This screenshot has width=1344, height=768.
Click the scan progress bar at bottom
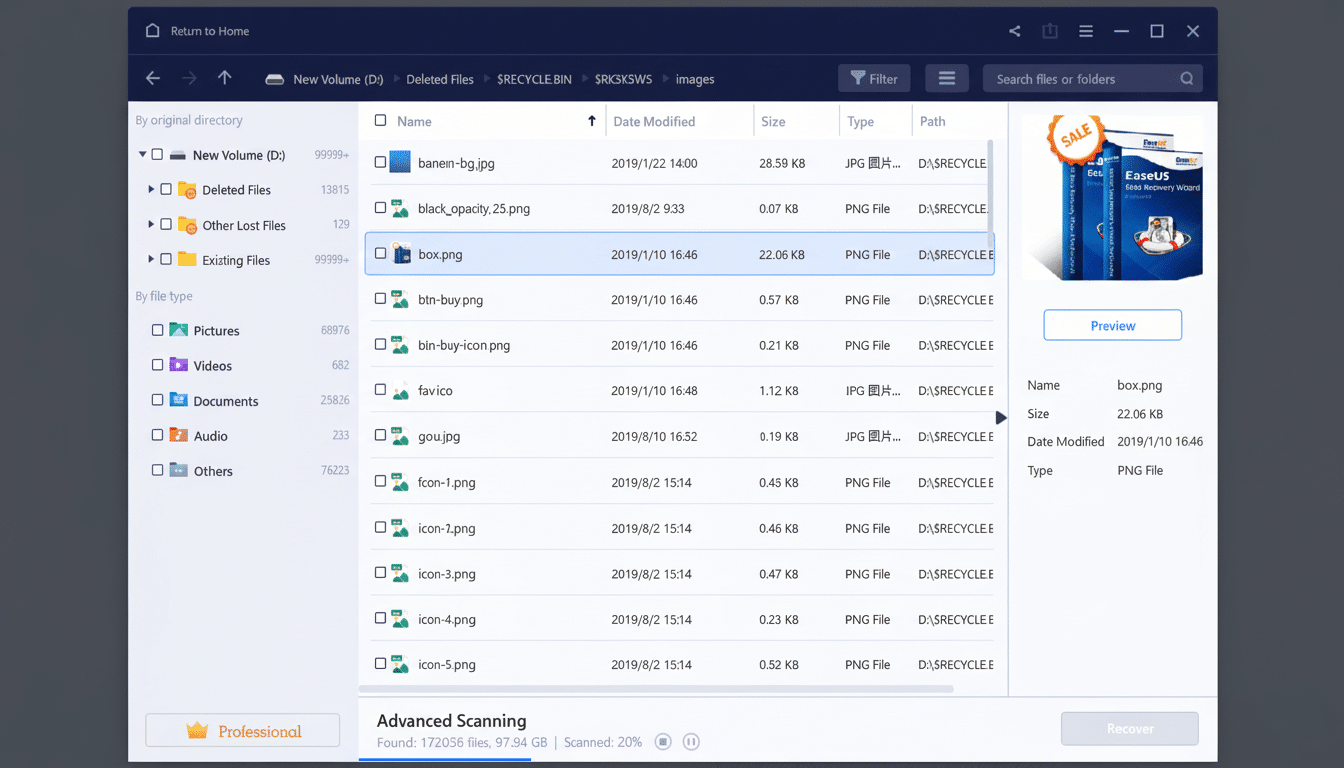445,762
